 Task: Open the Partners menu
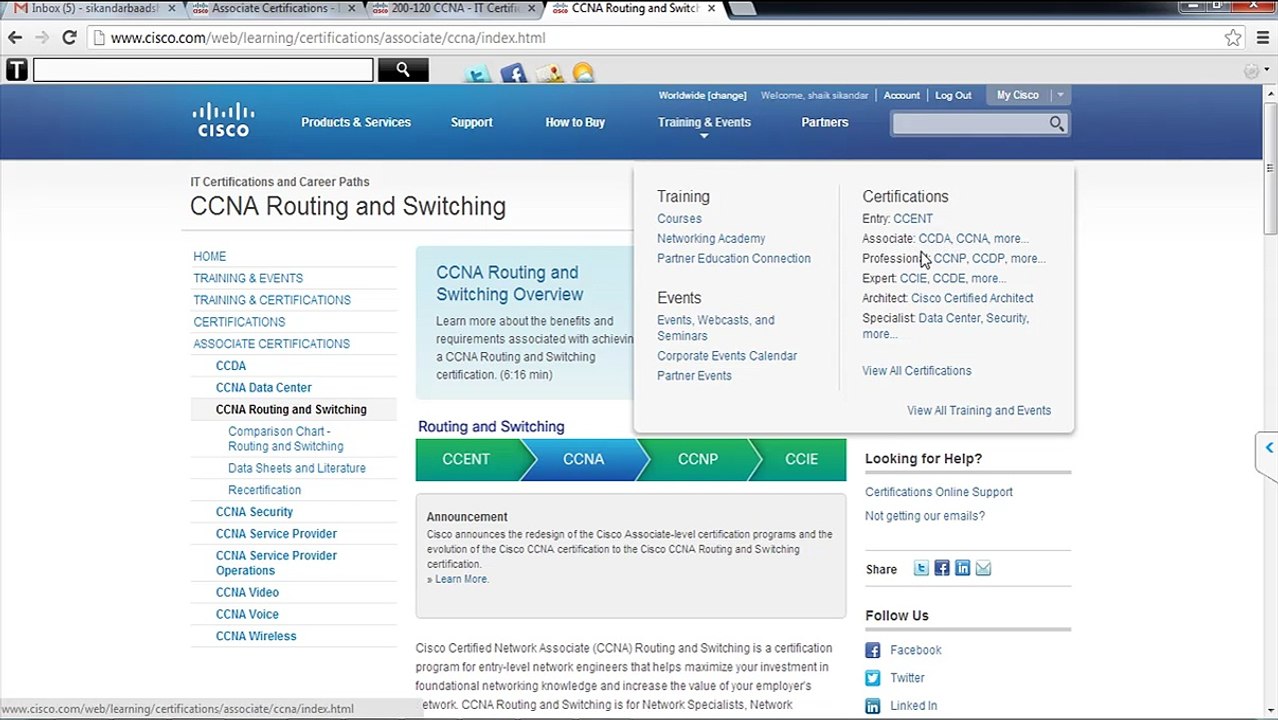click(x=825, y=122)
